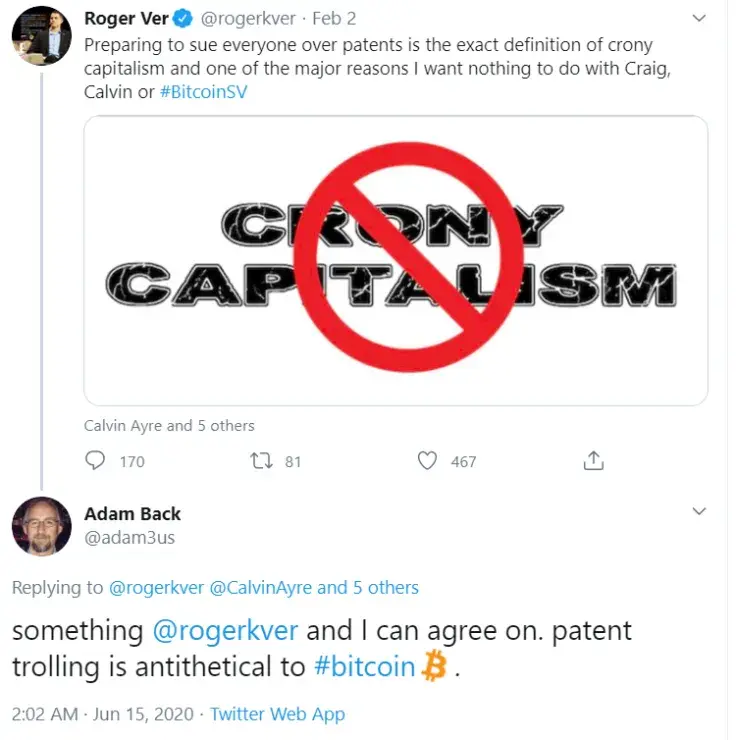The height and width of the screenshot is (740, 736).
Task: Expand the options chevron on Roger Ver's tweet
Action: (x=700, y=17)
